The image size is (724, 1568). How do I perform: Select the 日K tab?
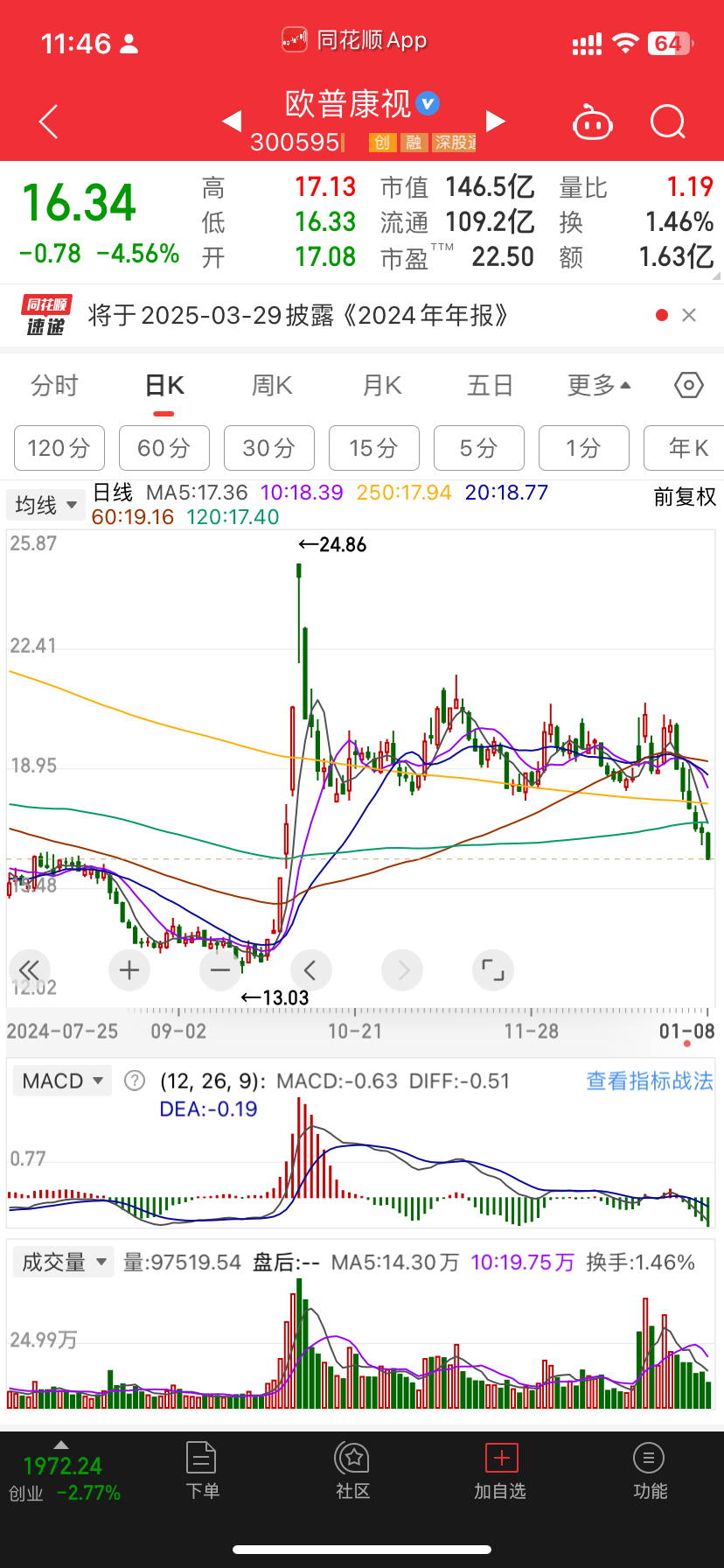[164, 386]
